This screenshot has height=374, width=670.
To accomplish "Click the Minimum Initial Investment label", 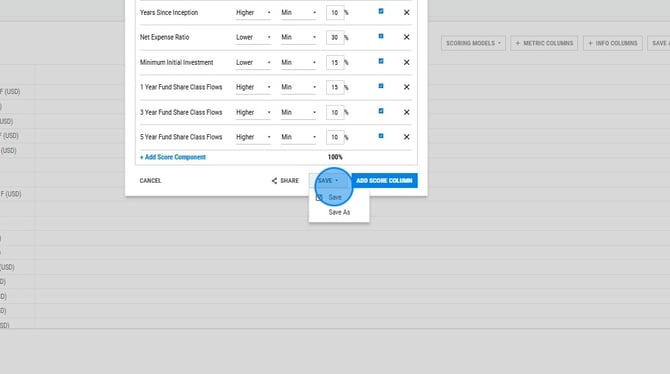I will (176, 62).
